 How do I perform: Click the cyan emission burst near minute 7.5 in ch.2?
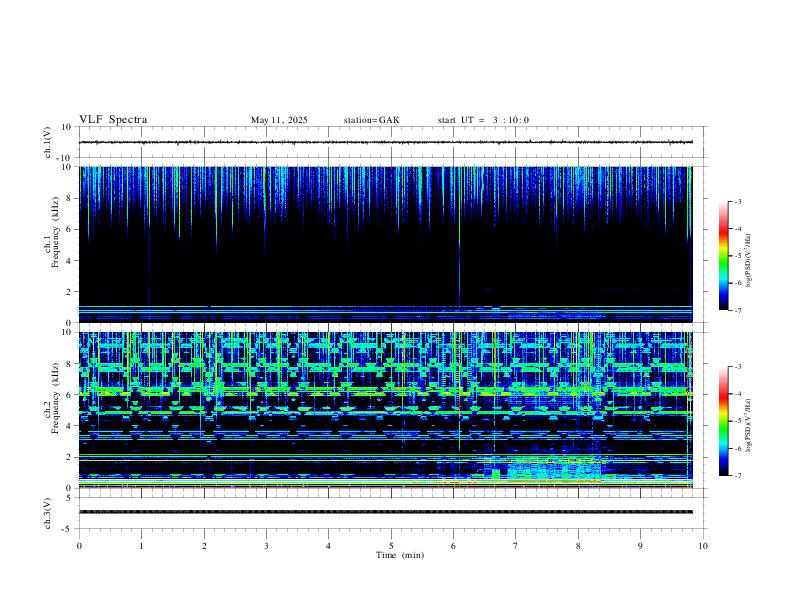click(x=553, y=469)
